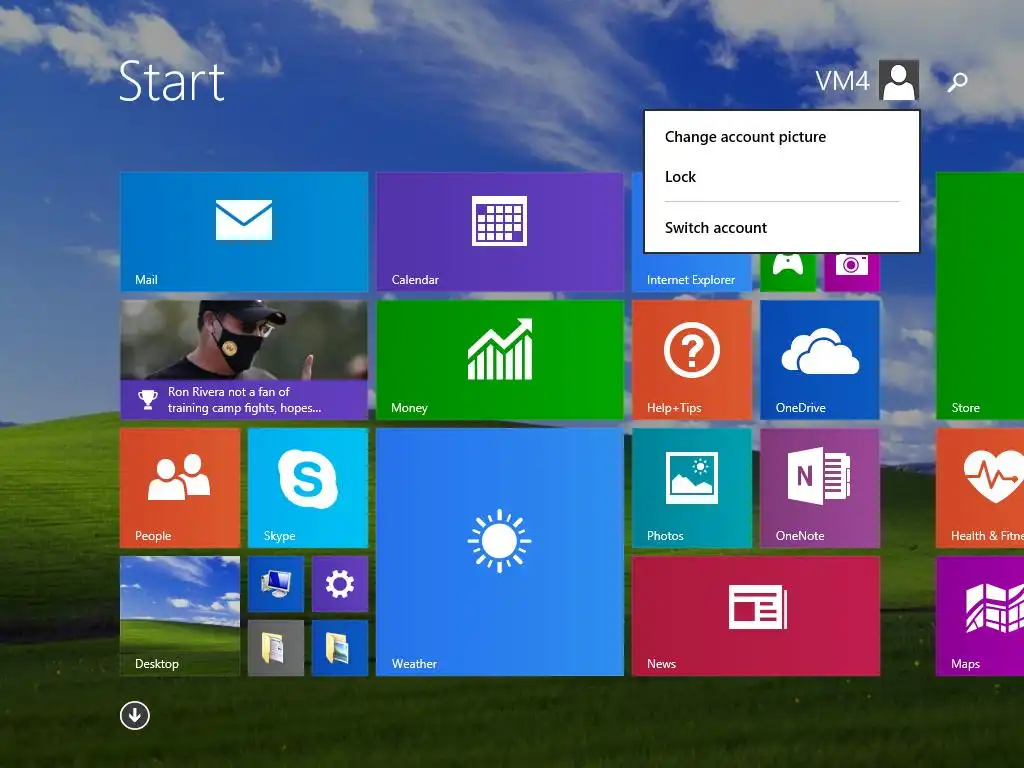Open the Pictures folder tile
The height and width of the screenshot is (768, 1024).
[x=340, y=648]
